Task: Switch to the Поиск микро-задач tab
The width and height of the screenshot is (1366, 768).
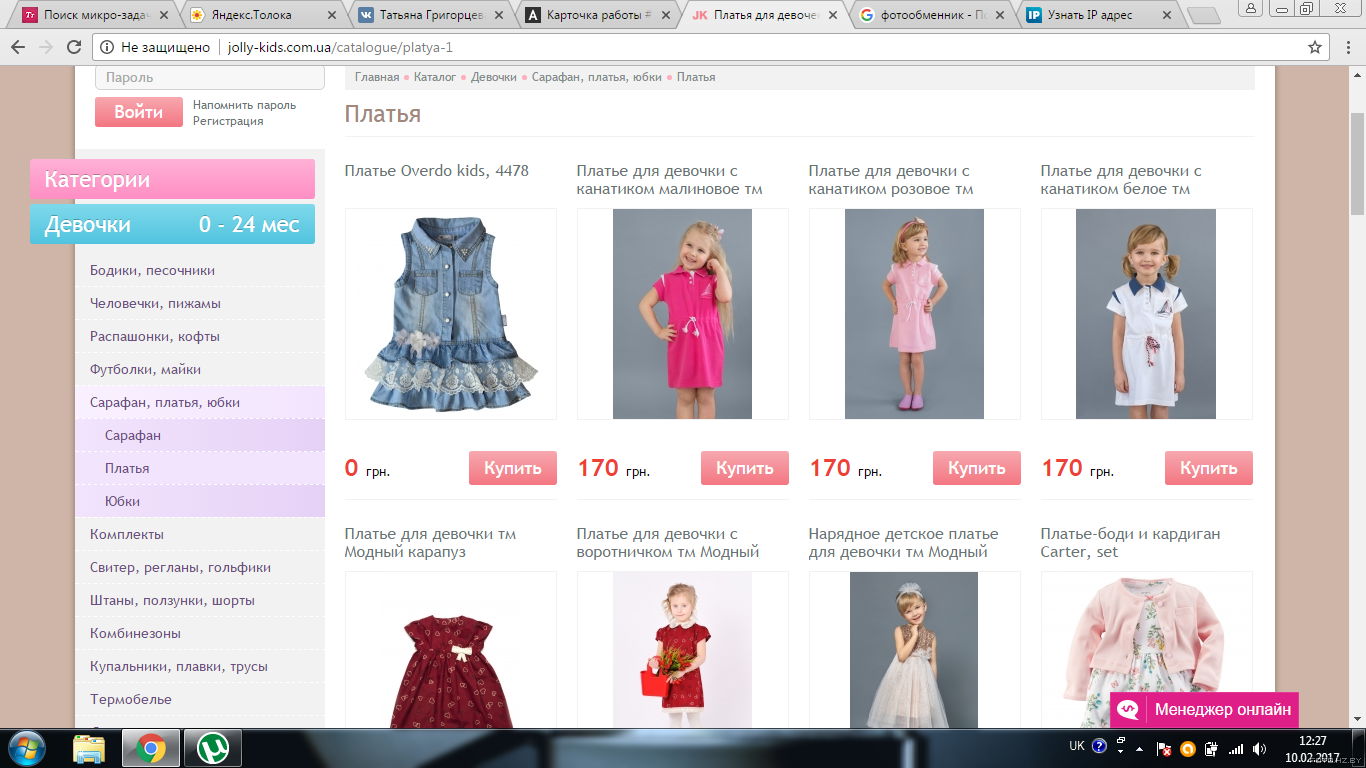Action: (x=97, y=15)
